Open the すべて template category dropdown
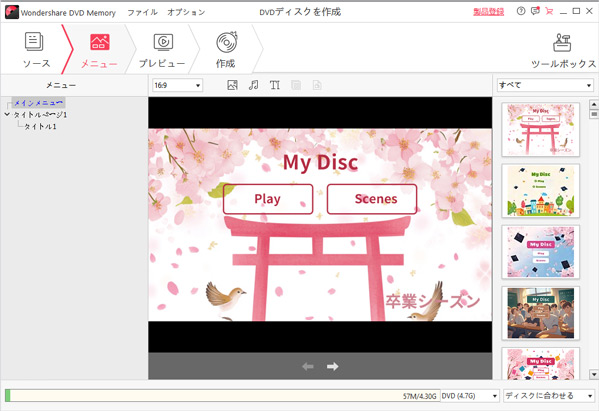The height and width of the screenshot is (411, 599). (545, 85)
